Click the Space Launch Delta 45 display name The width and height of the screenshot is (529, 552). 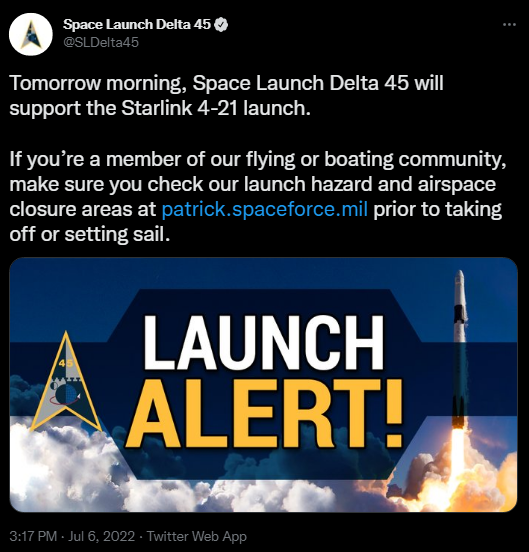click(x=137, y=25)
